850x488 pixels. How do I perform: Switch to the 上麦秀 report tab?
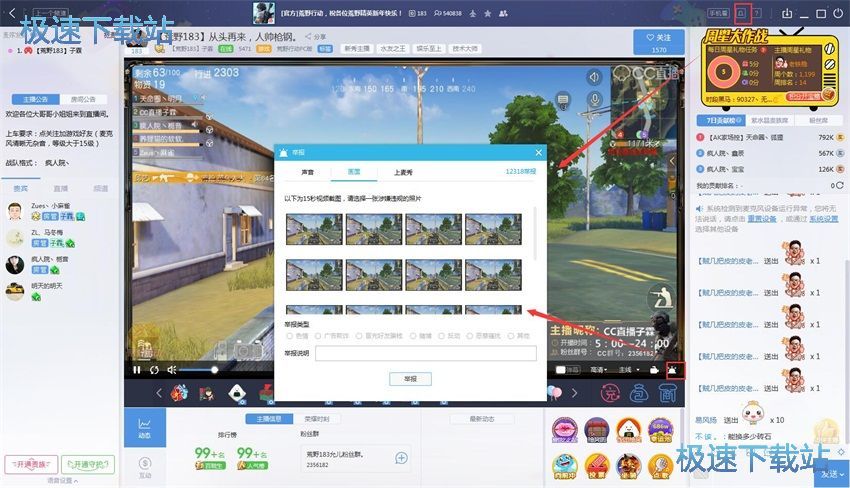(x=403, y=172)
